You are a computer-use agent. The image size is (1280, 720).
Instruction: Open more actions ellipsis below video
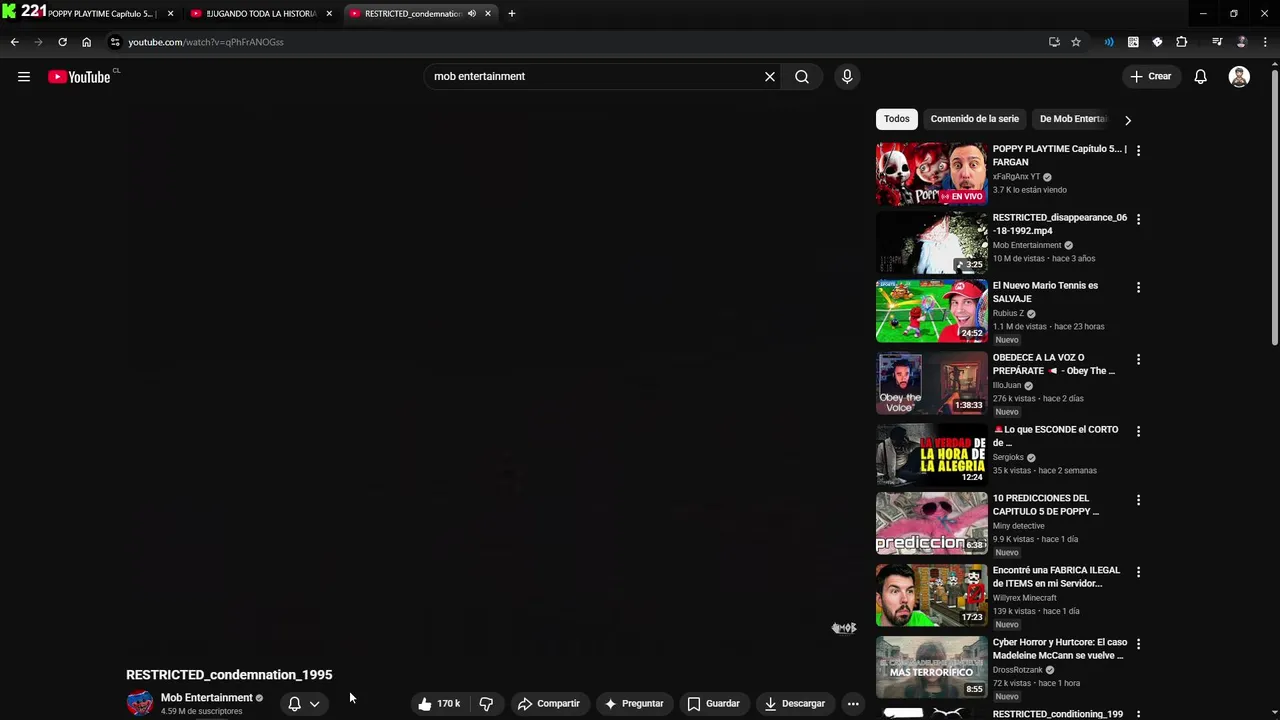[x=853, y=704]
